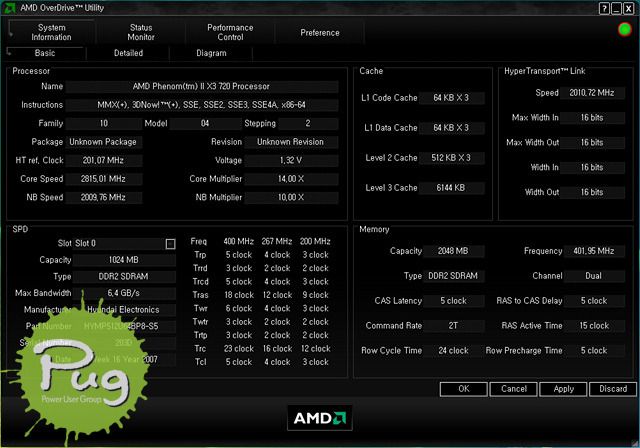Viewport: 640px width, 448px height.
Task: Switch to the System Information tab
Action: tap(51, 32)
